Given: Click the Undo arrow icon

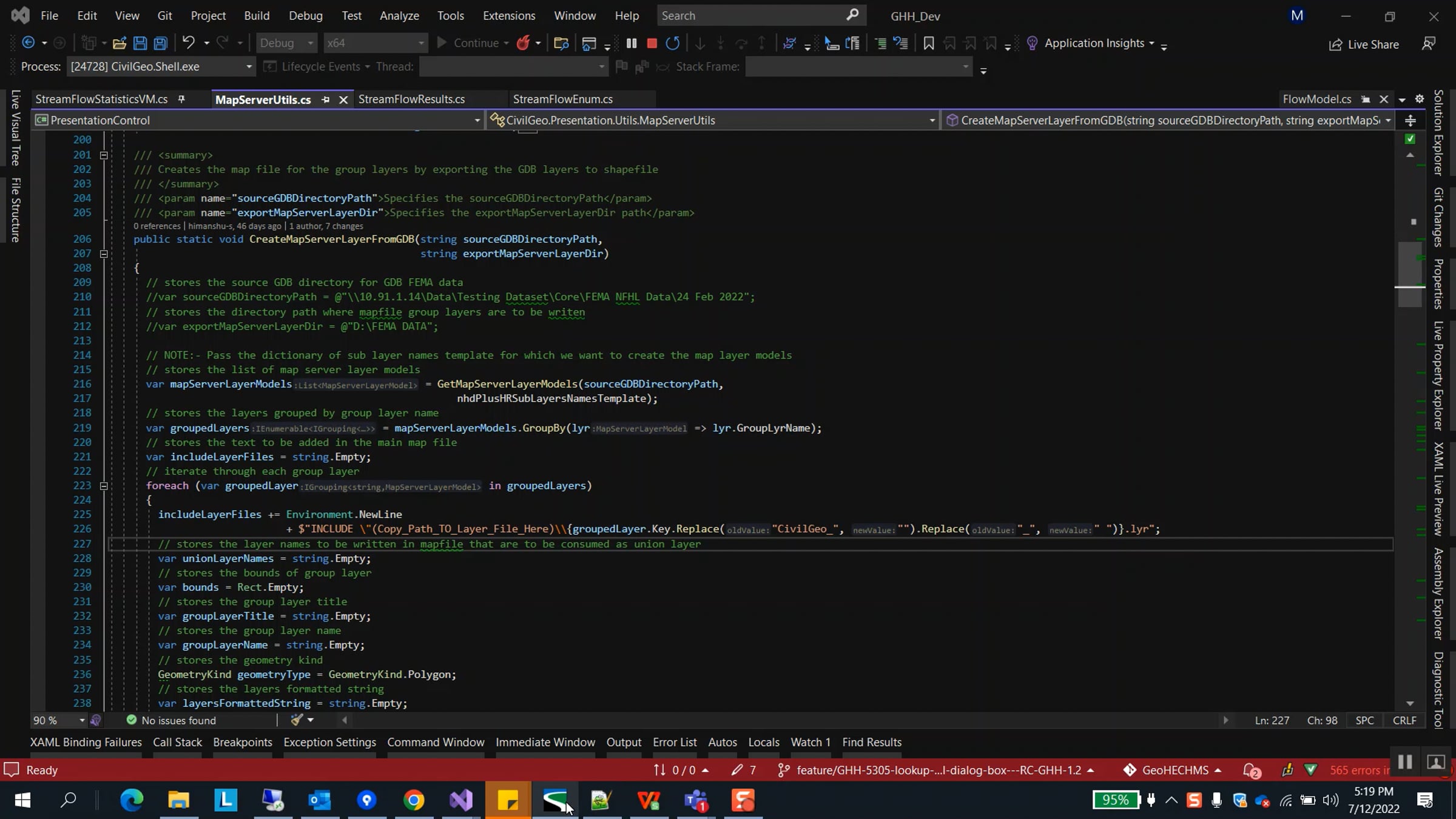Looking at the screenshot, I should coord(189,43).
